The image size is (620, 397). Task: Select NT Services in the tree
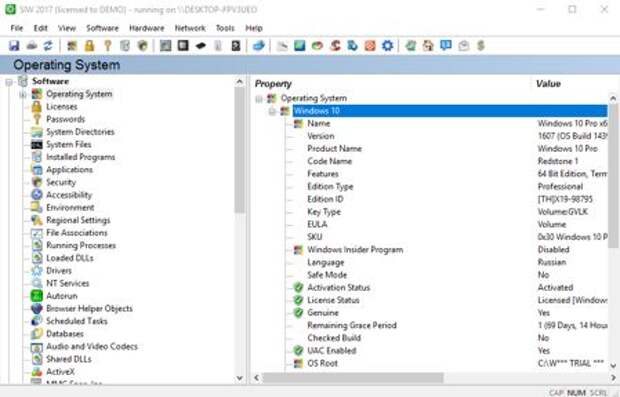[x=68, y=283]
